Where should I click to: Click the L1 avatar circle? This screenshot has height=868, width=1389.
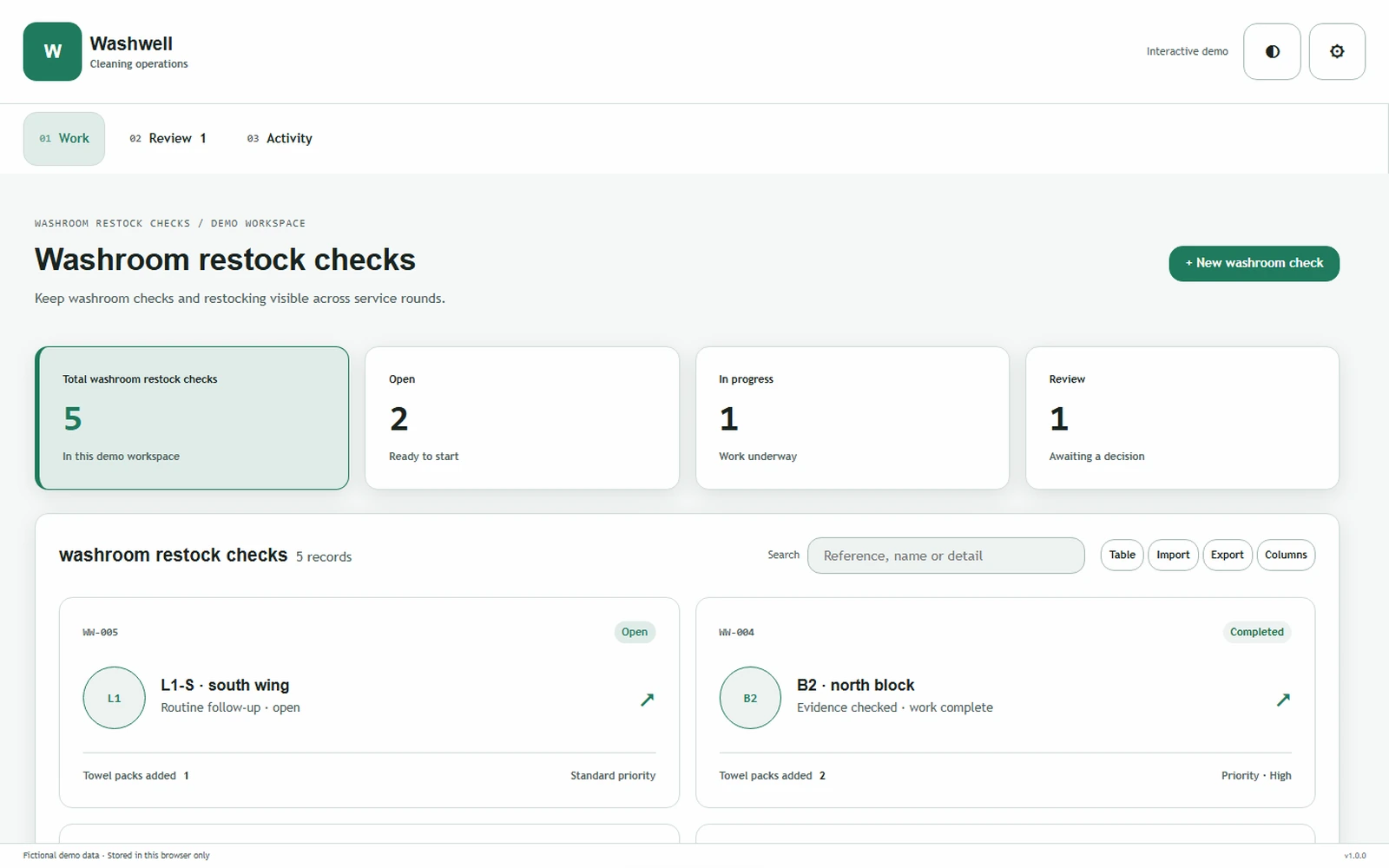tap(114, 698)
